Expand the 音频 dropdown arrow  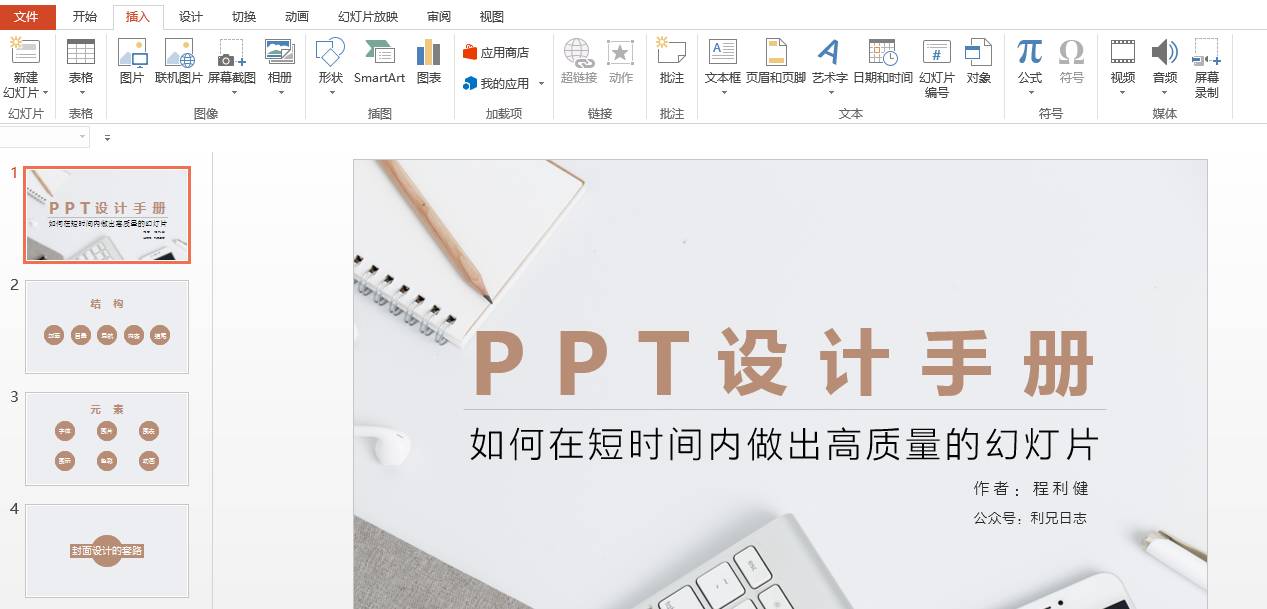pos(1164,93)
